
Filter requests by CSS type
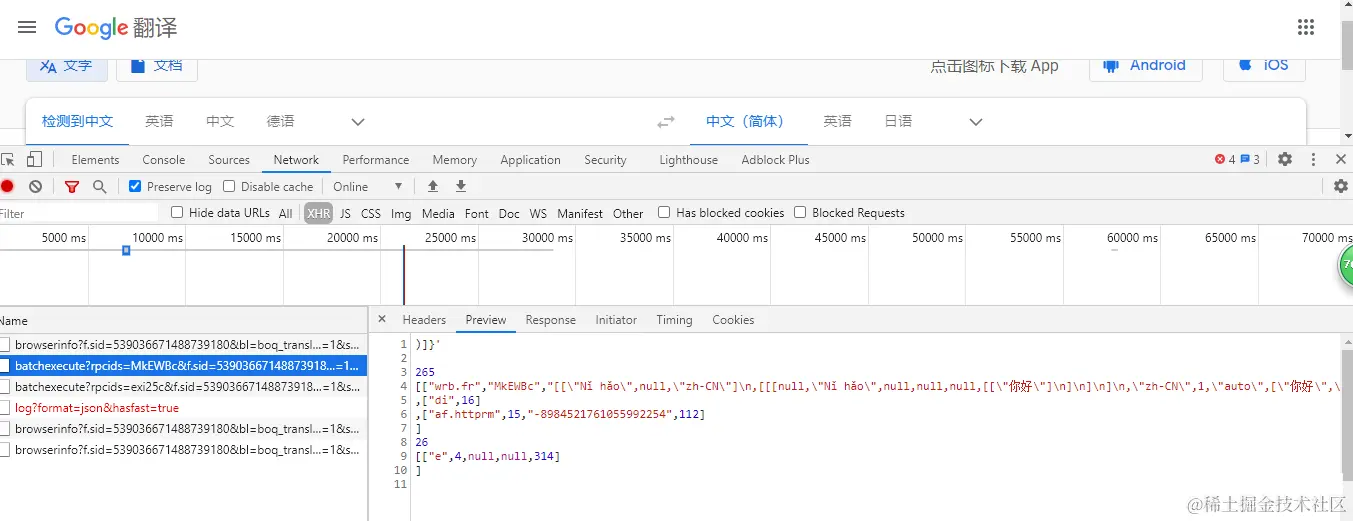pyautogui.click(x=371, y=213)
